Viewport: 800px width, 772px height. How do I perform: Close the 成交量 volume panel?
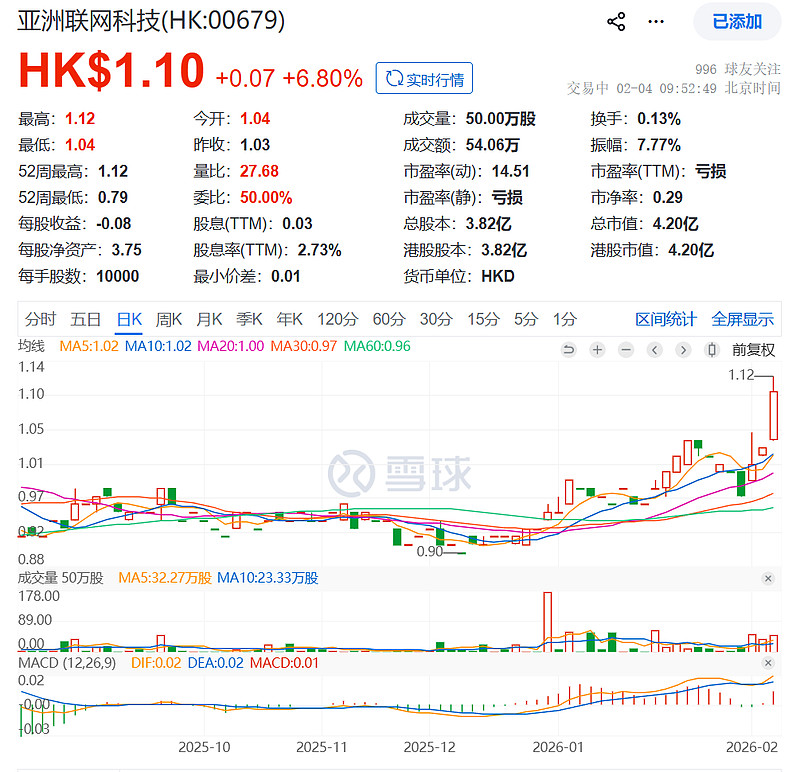(768, 579)
